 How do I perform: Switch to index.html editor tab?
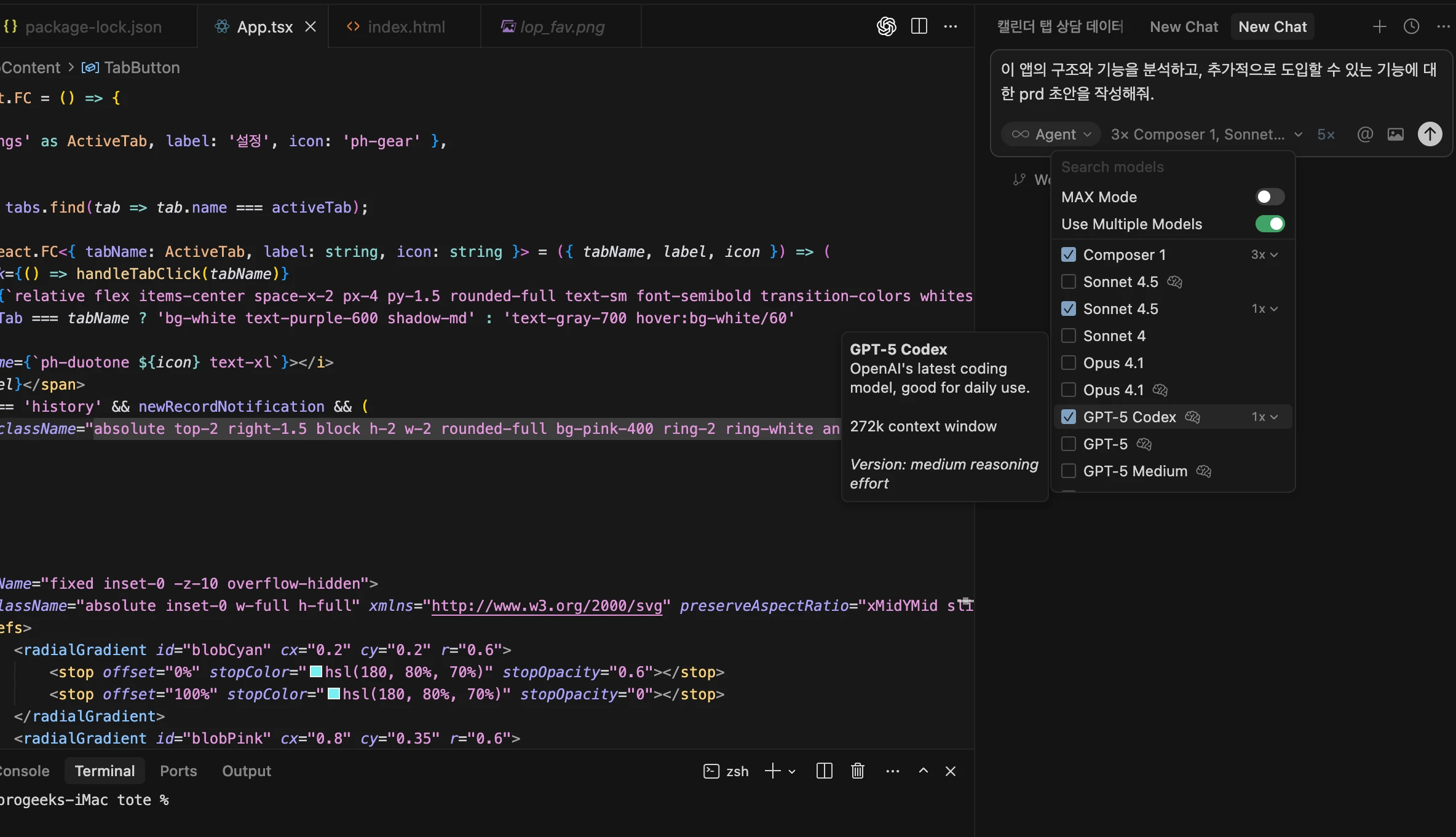pos(405,26)
